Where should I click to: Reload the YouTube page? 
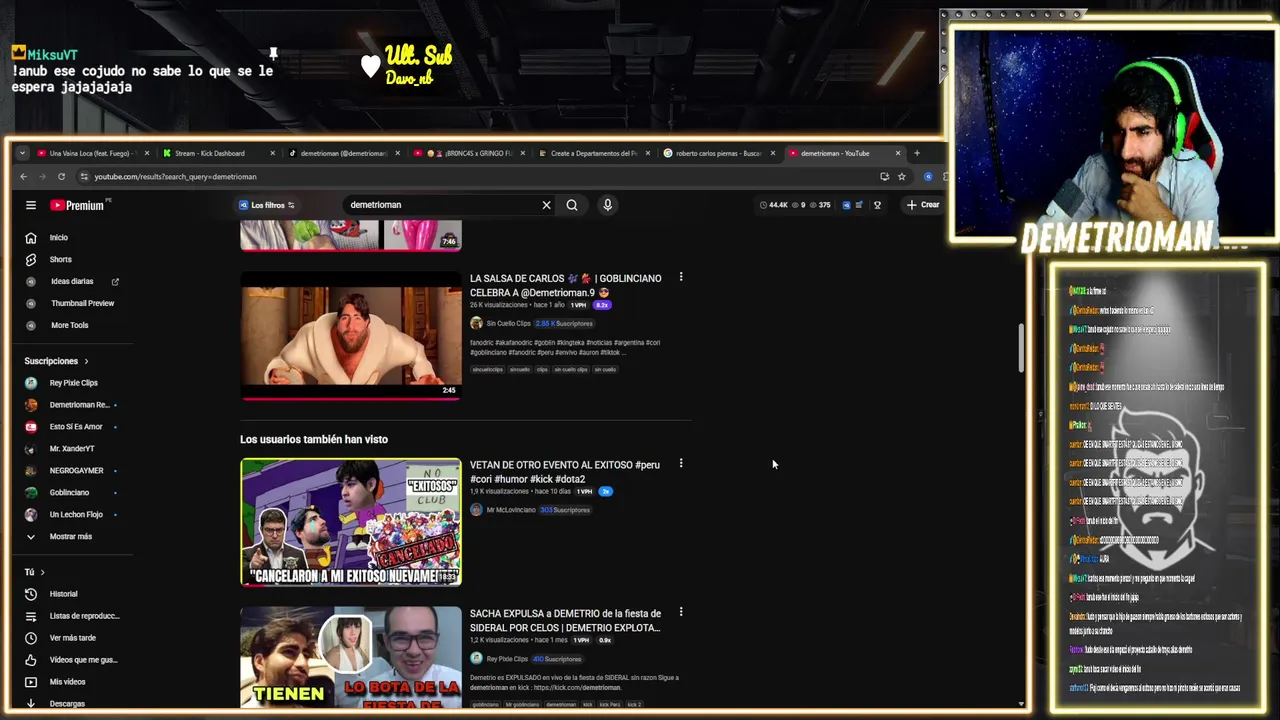(x=61, y=177)
